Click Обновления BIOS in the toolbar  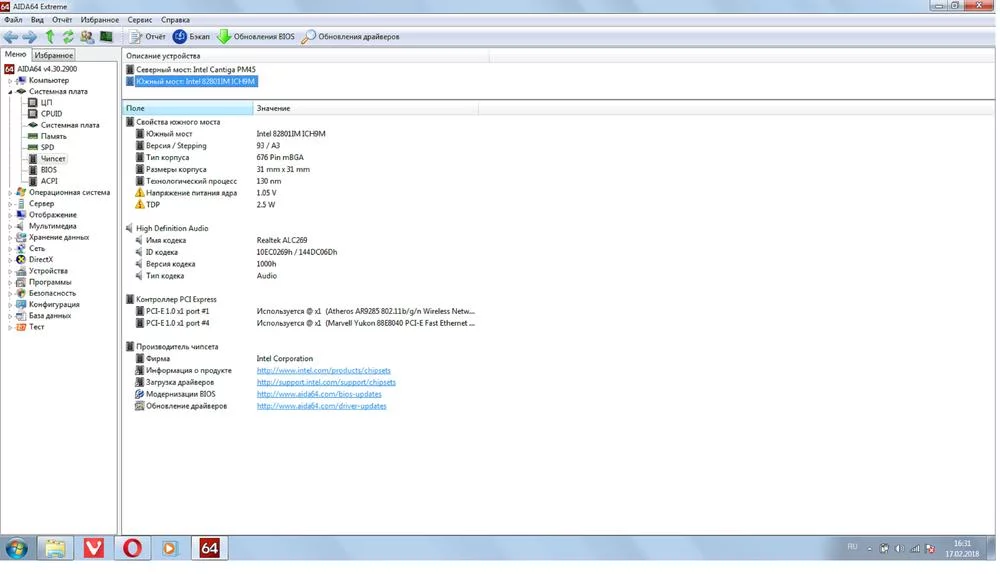(x=256, y=37)
